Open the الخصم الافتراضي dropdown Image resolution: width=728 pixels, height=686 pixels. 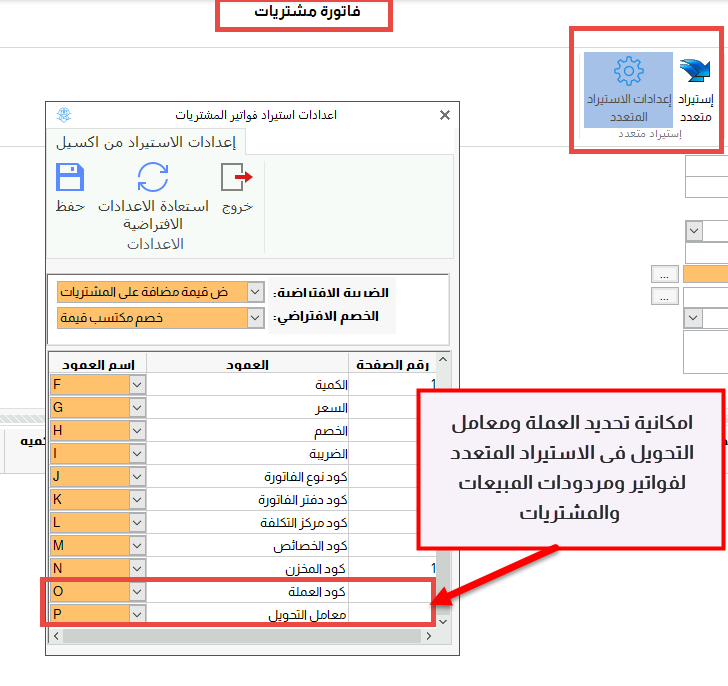pyautogui.click(x=255, y=318)
